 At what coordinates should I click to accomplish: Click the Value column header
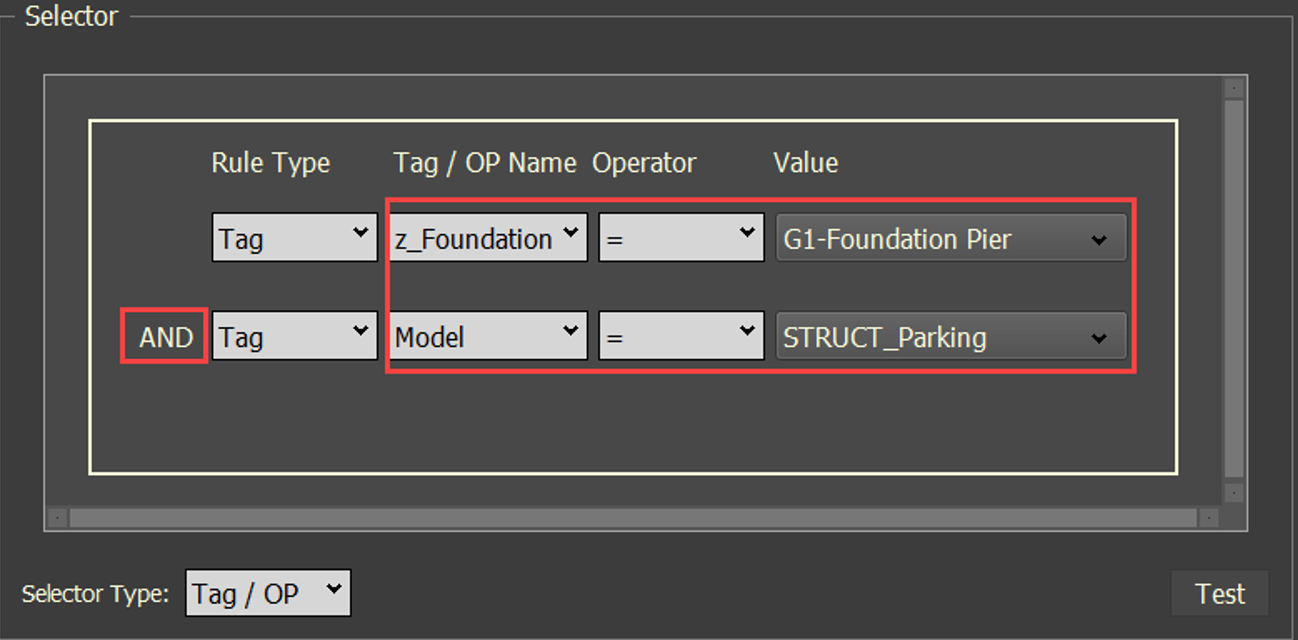point(805,163)
